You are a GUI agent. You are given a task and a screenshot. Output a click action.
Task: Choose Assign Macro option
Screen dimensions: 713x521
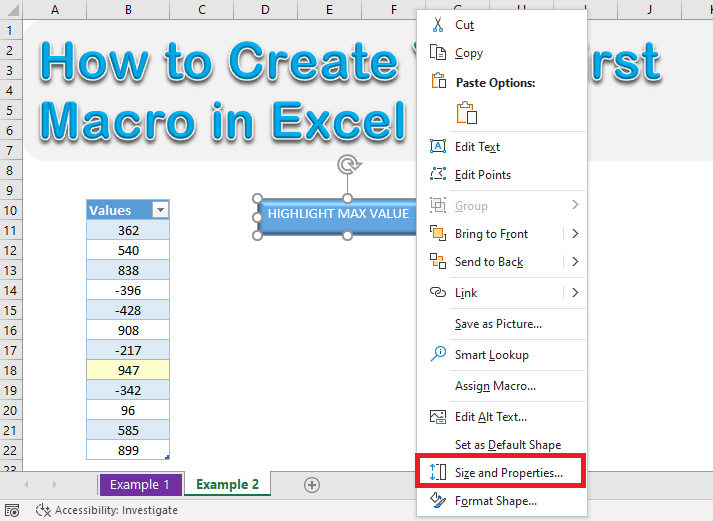point(502,386)
